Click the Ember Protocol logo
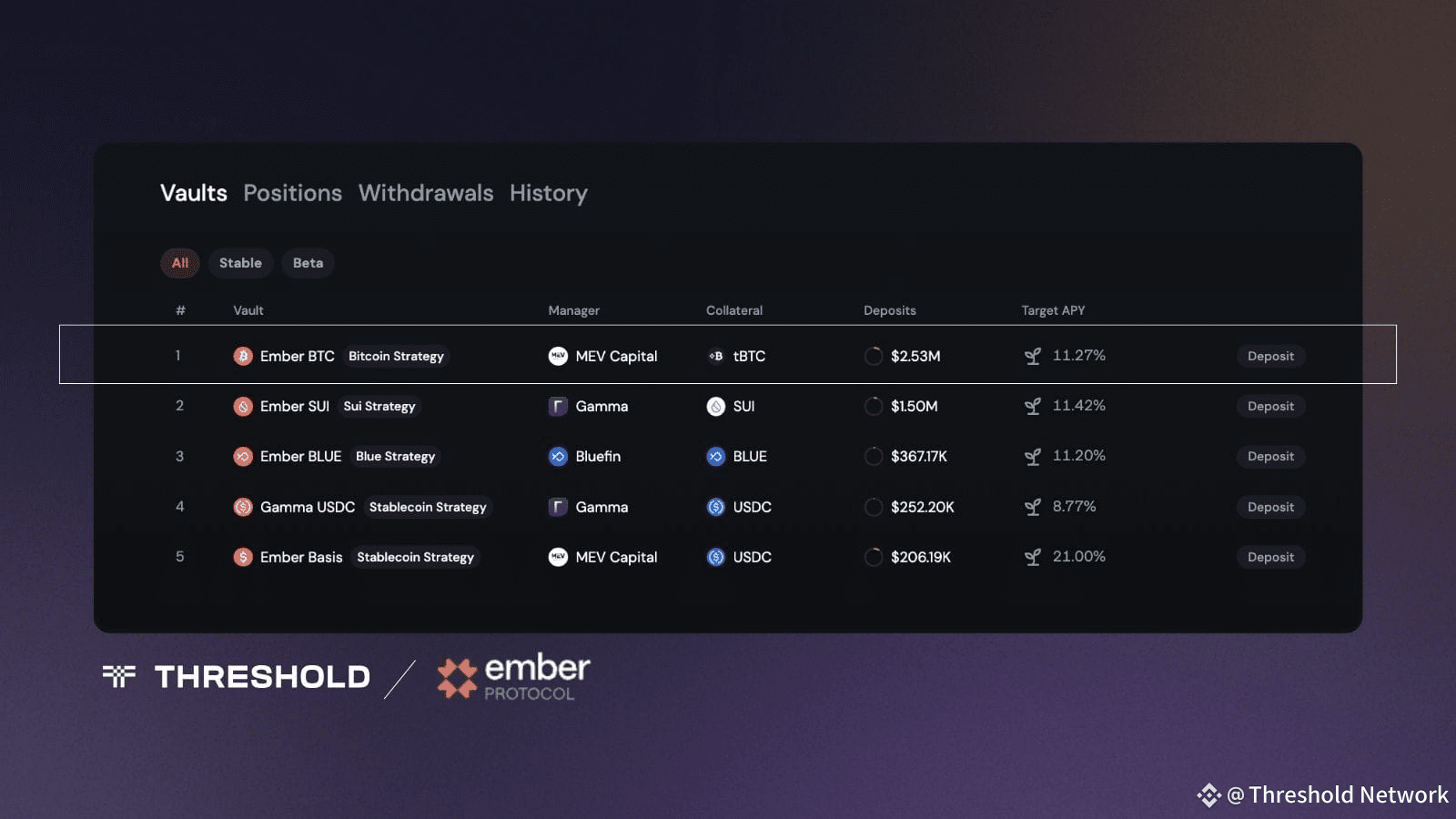This screenshot has width=1456, height=819. [x=513, y=678]
